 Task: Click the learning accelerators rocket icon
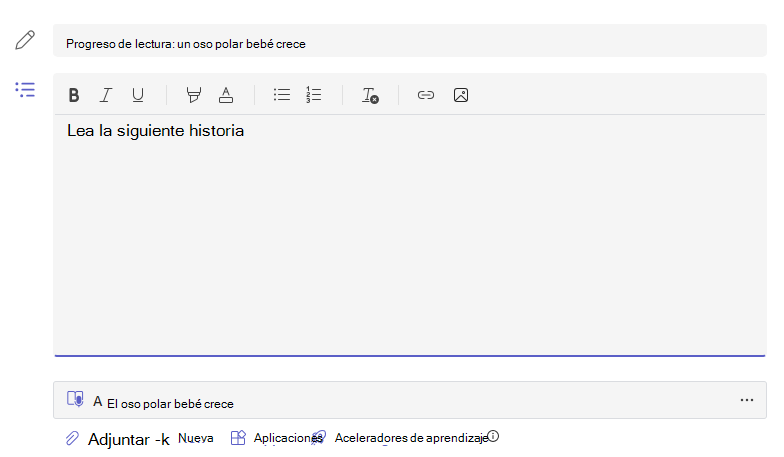coord(318,438)
